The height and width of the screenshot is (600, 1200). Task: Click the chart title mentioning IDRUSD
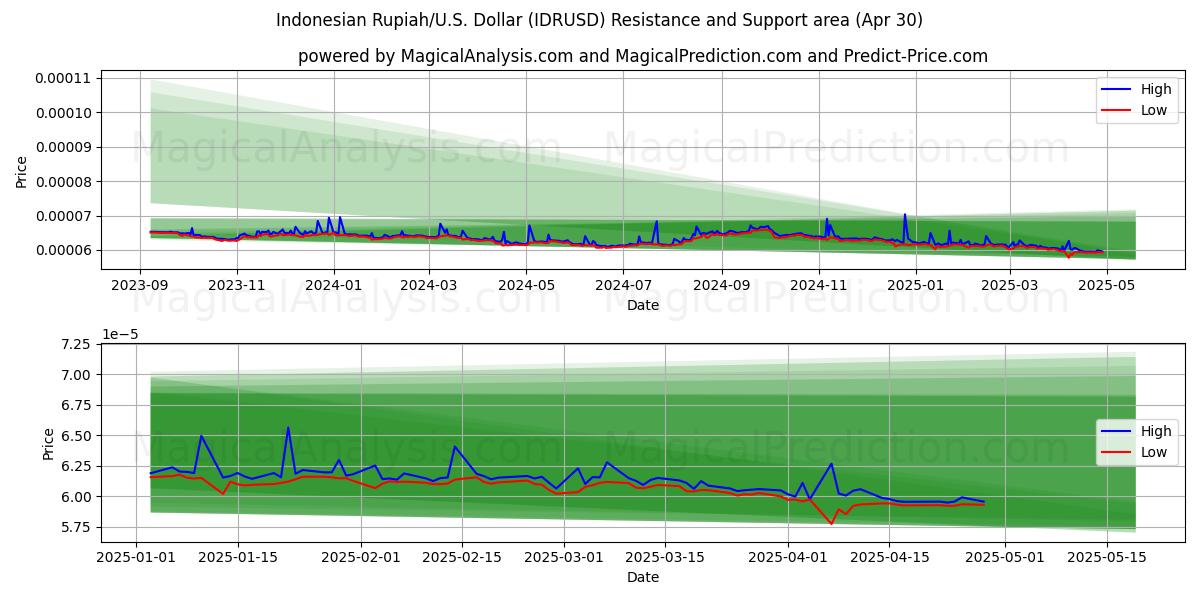(x=600, y=20)
